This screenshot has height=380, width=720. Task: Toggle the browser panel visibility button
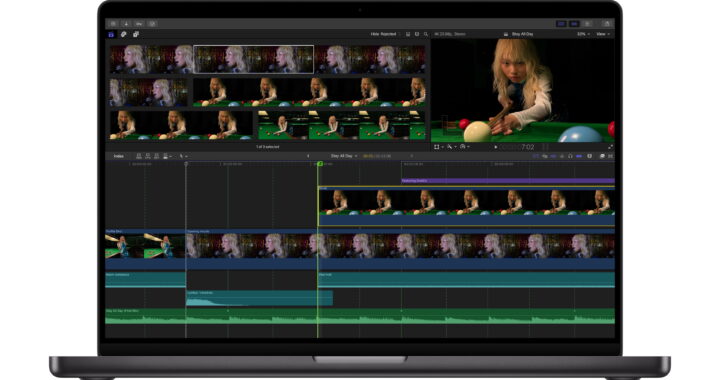[x=561, y=24]
